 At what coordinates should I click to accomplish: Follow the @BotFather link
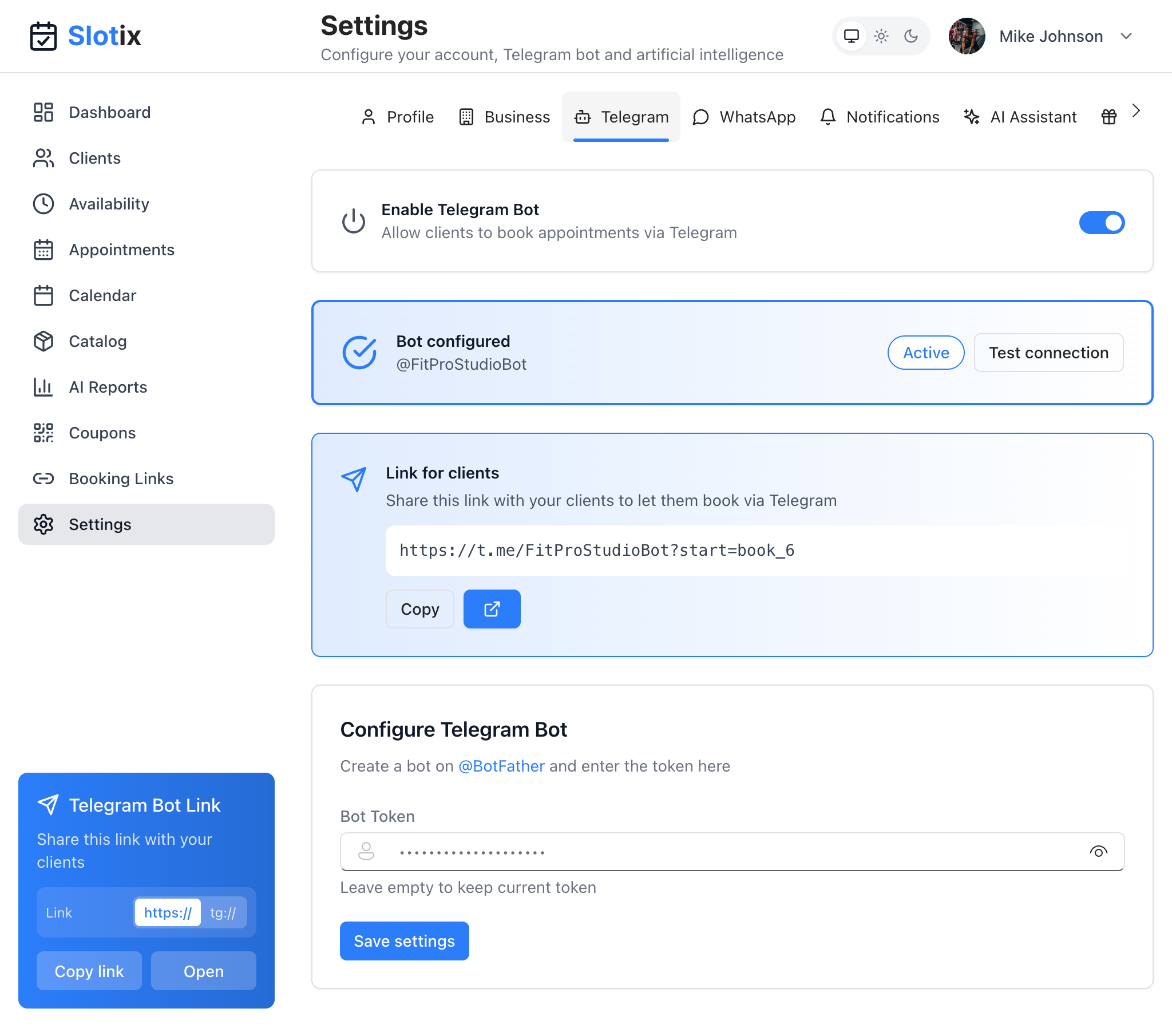point(501,766)
